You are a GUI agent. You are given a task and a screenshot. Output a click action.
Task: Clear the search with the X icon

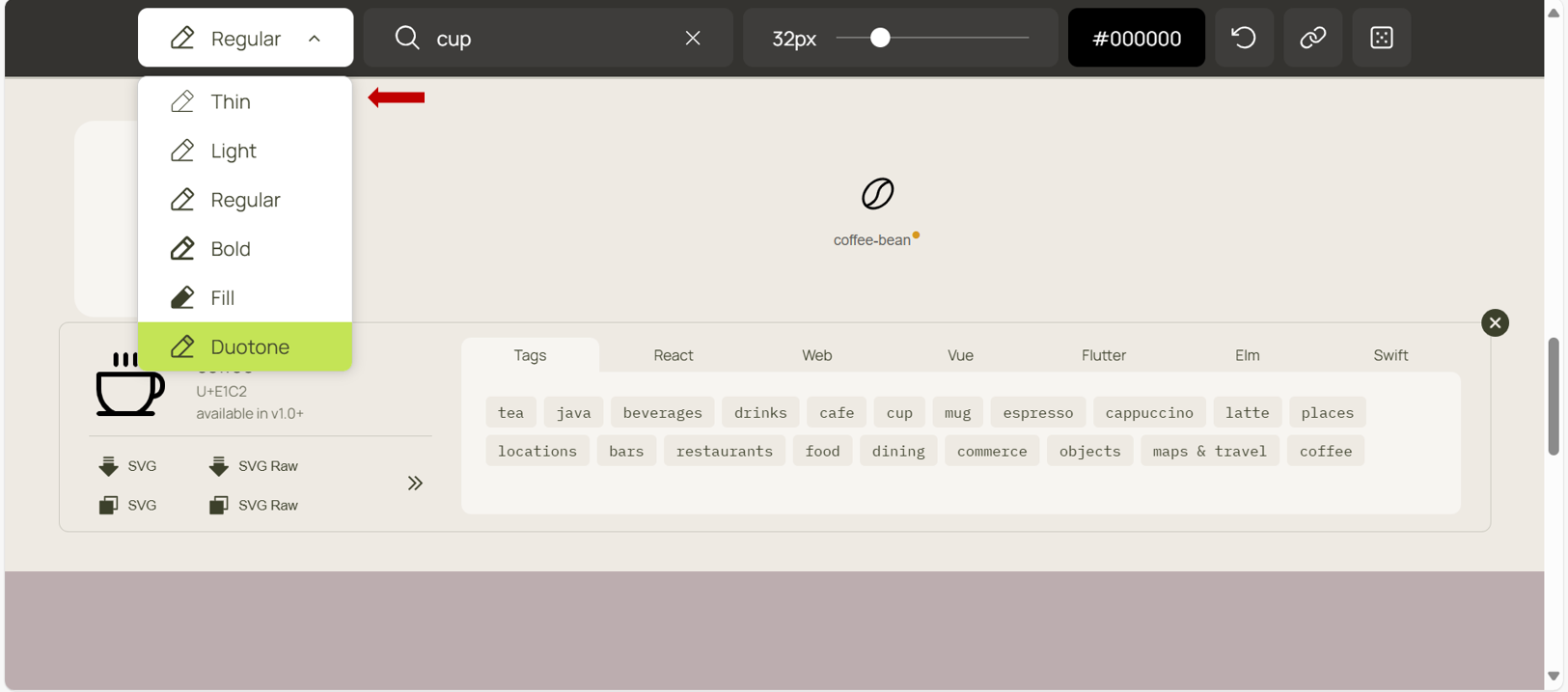(692, 38)
